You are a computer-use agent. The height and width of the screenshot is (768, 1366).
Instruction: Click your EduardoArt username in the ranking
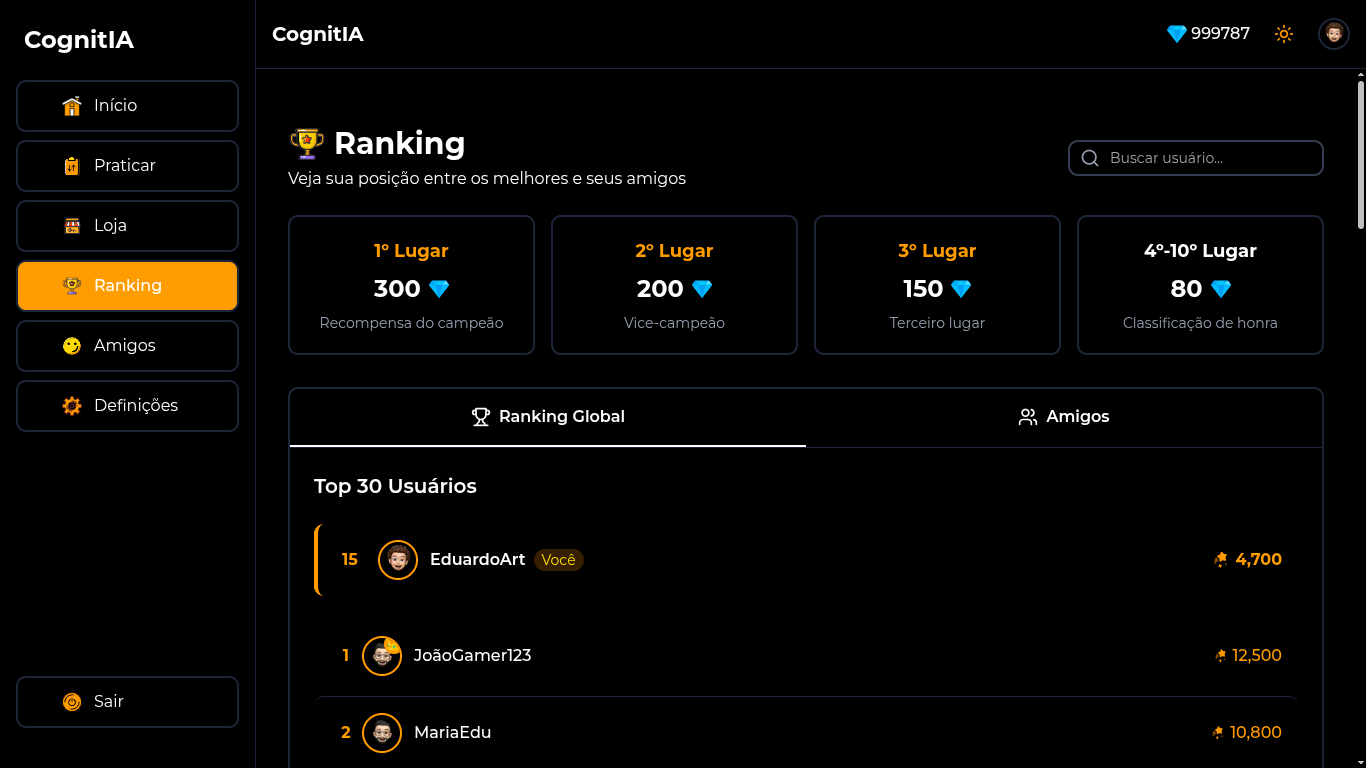pos(477,559)
